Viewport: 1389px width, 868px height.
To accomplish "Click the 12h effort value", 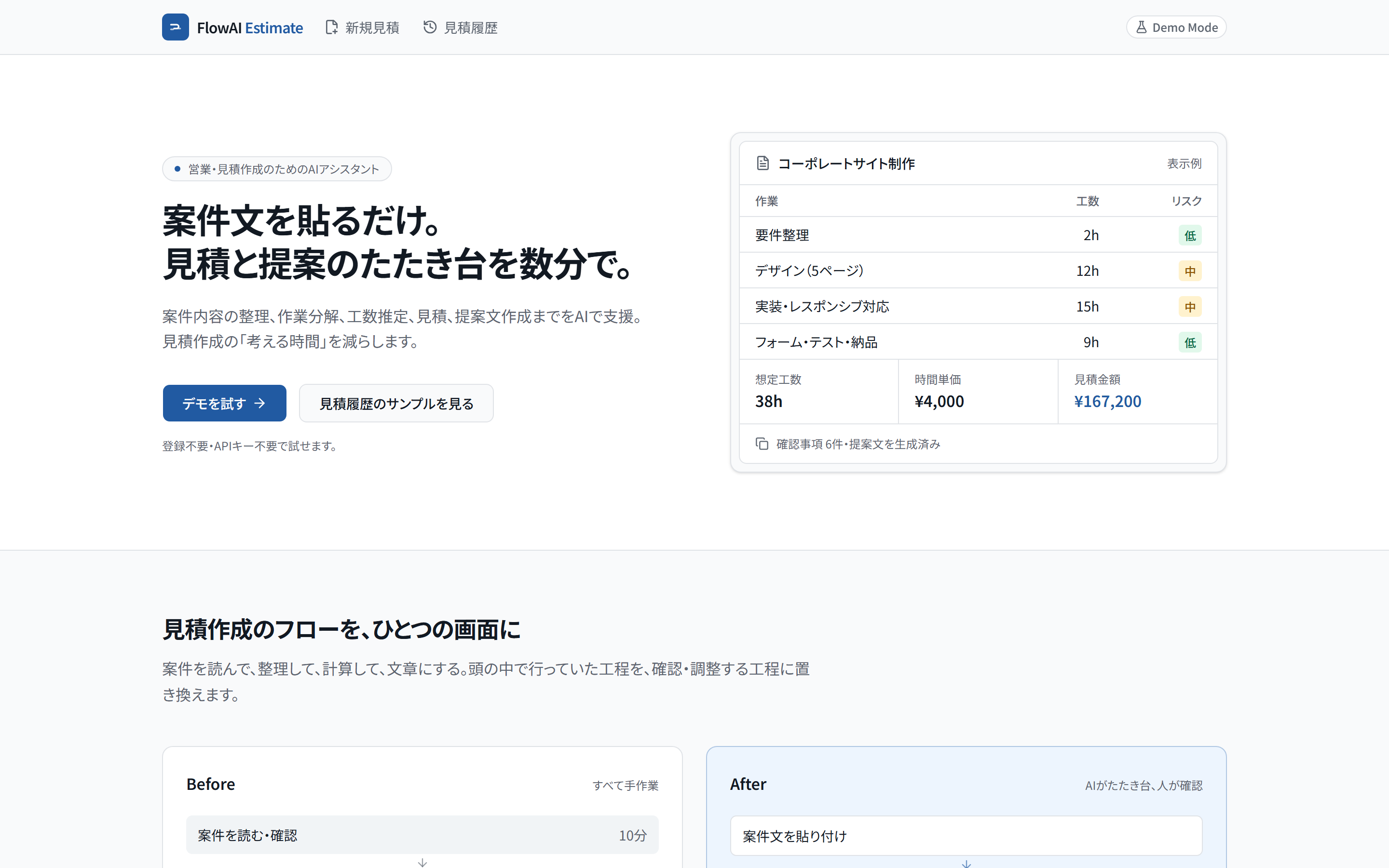I will pos(1087,271).
